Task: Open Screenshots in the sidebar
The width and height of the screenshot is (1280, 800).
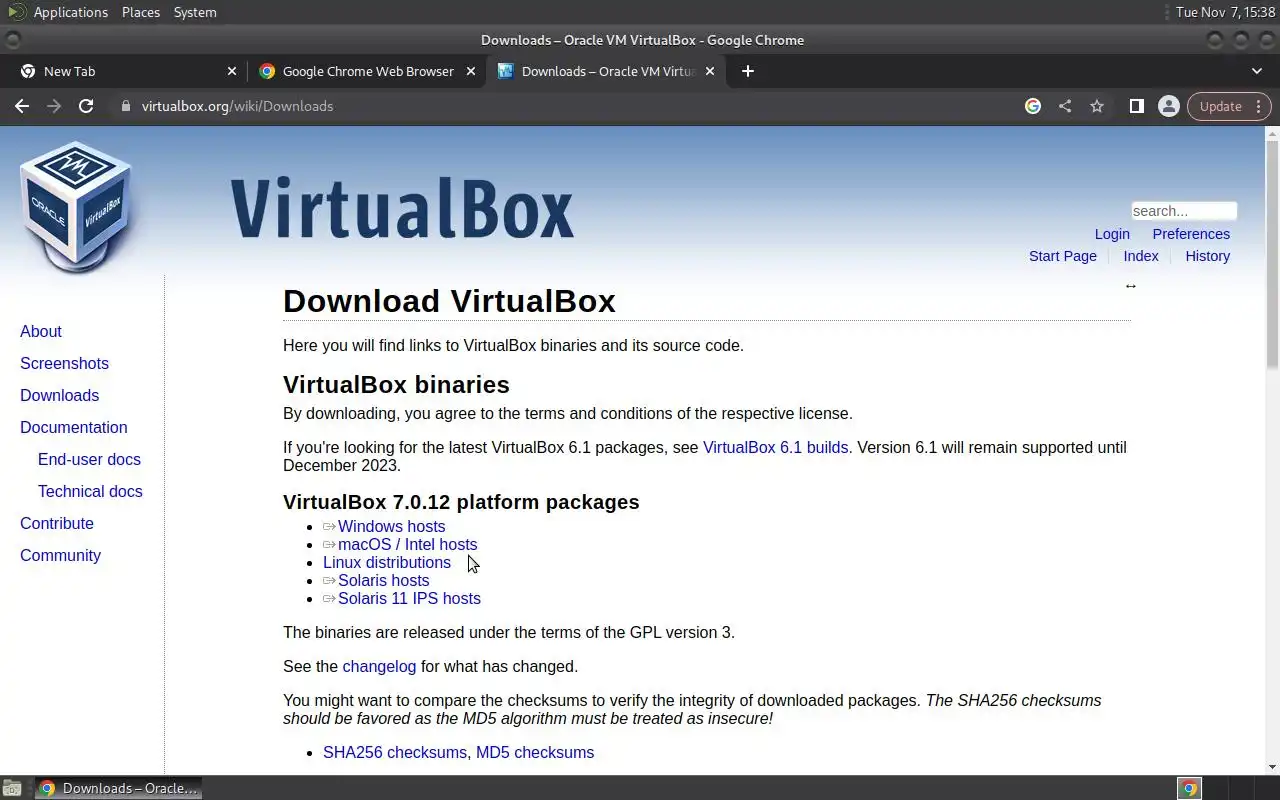Action: pos(64,363)
